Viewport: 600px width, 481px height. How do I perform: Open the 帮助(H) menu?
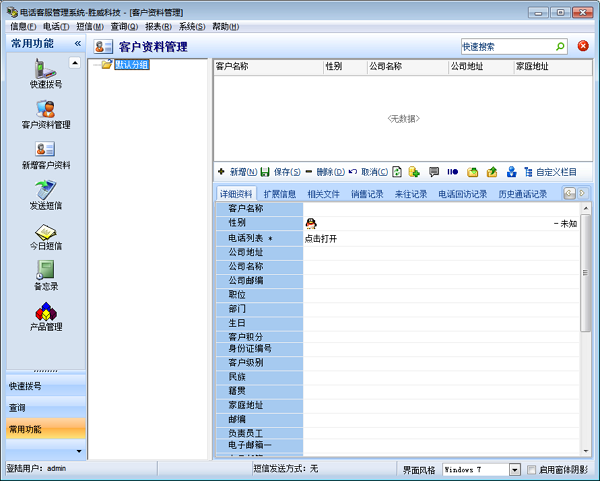click(225, 26)
